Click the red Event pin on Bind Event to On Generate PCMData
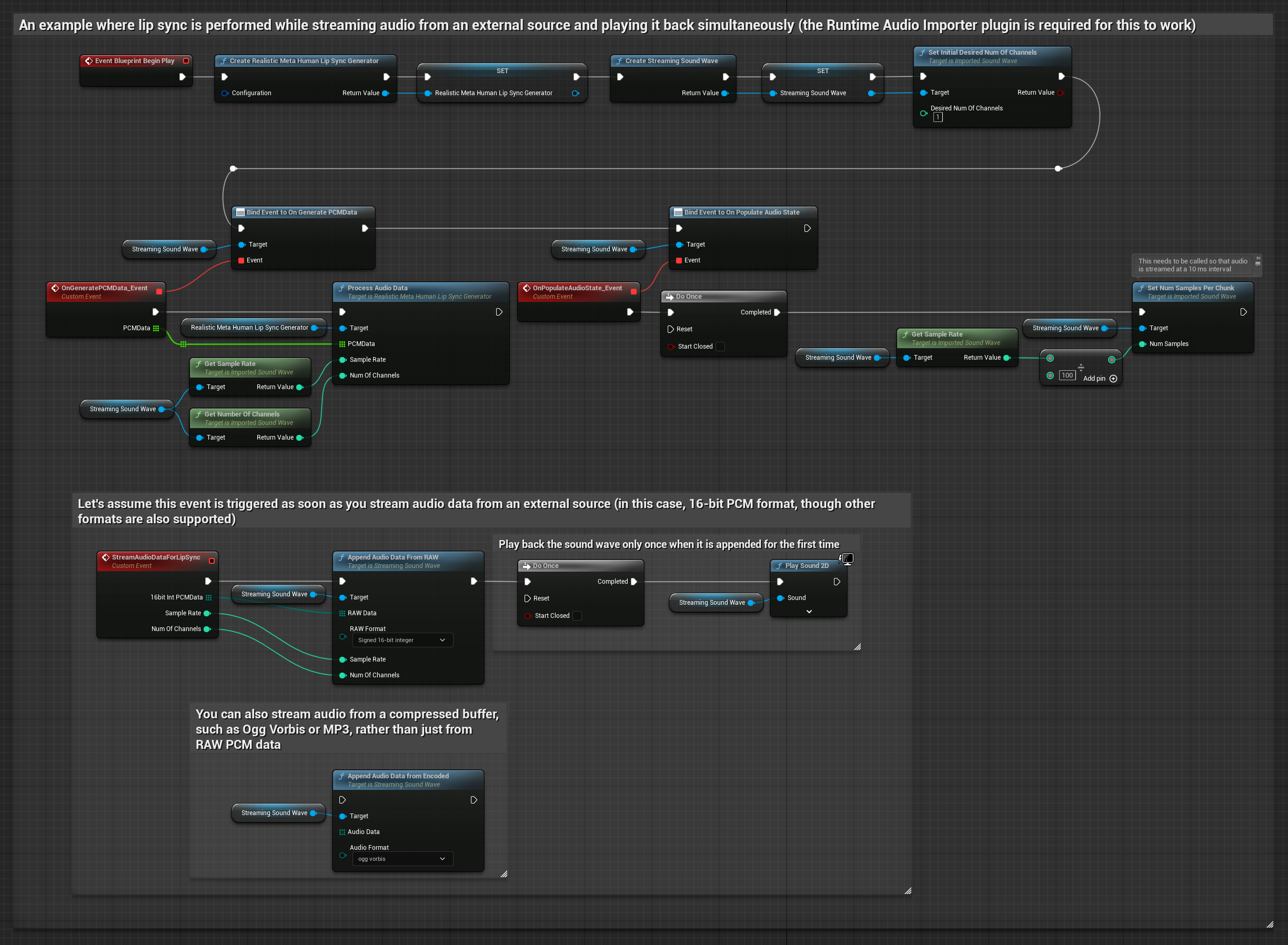Screen dimensions: 1288x945 click(241, 260)
